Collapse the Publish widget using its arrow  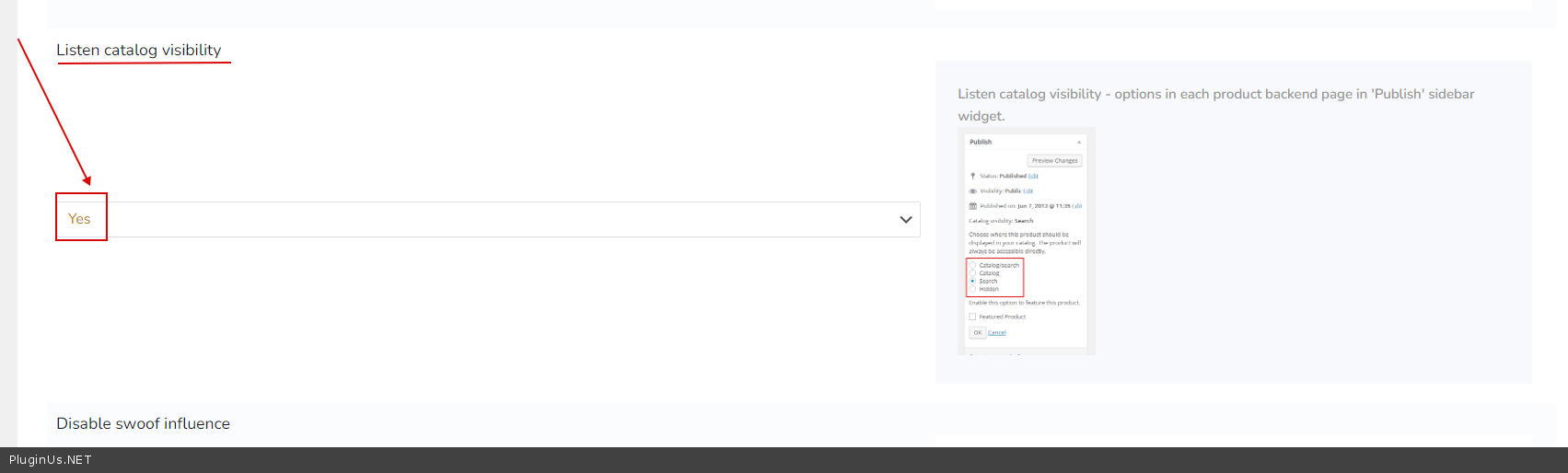[1078, 143]
